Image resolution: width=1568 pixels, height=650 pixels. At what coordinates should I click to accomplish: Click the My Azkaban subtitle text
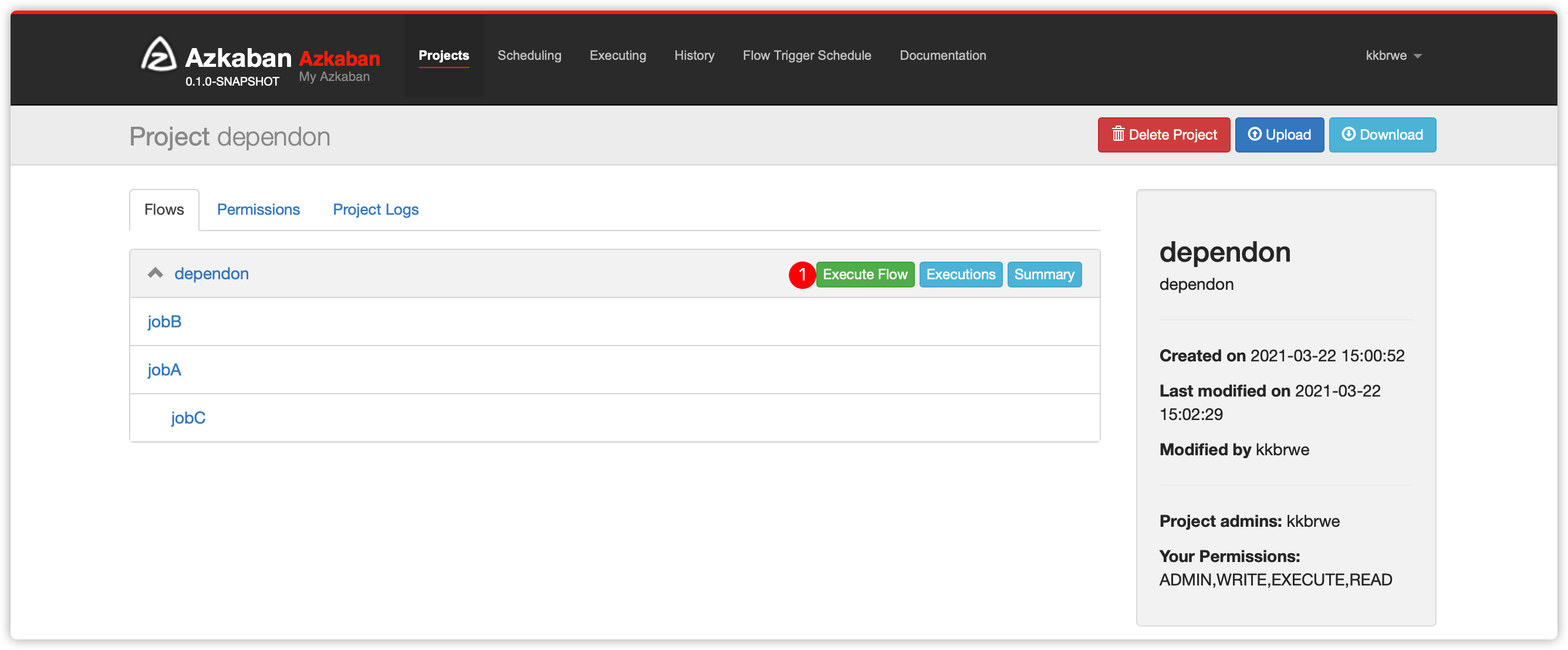pos(333,77)
